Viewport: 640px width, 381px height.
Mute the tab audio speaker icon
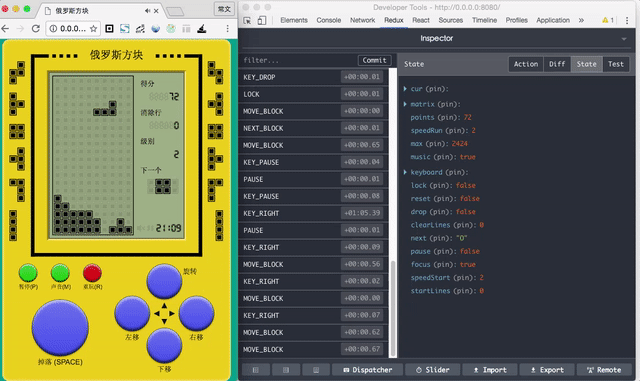(x=147, y=11)
